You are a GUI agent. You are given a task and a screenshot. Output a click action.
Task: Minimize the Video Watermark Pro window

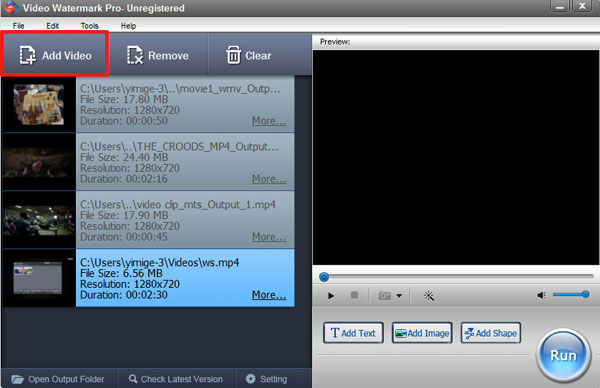tap(560, 6)
